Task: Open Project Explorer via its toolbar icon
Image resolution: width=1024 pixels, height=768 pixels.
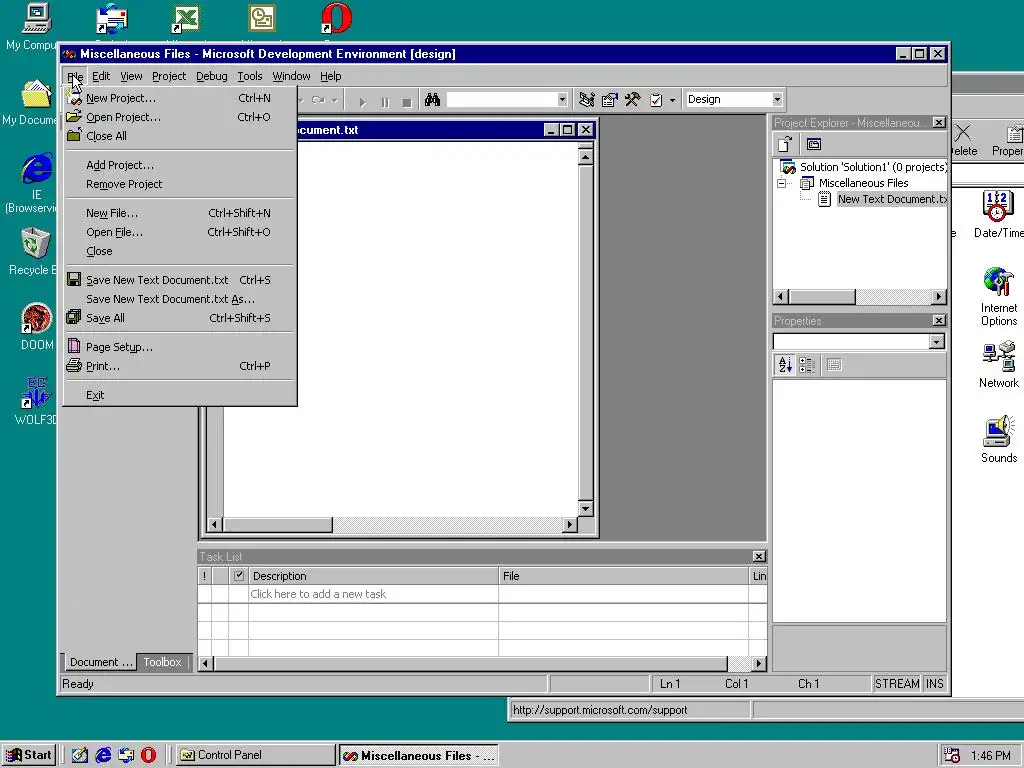Action: [x=586, y=100]
